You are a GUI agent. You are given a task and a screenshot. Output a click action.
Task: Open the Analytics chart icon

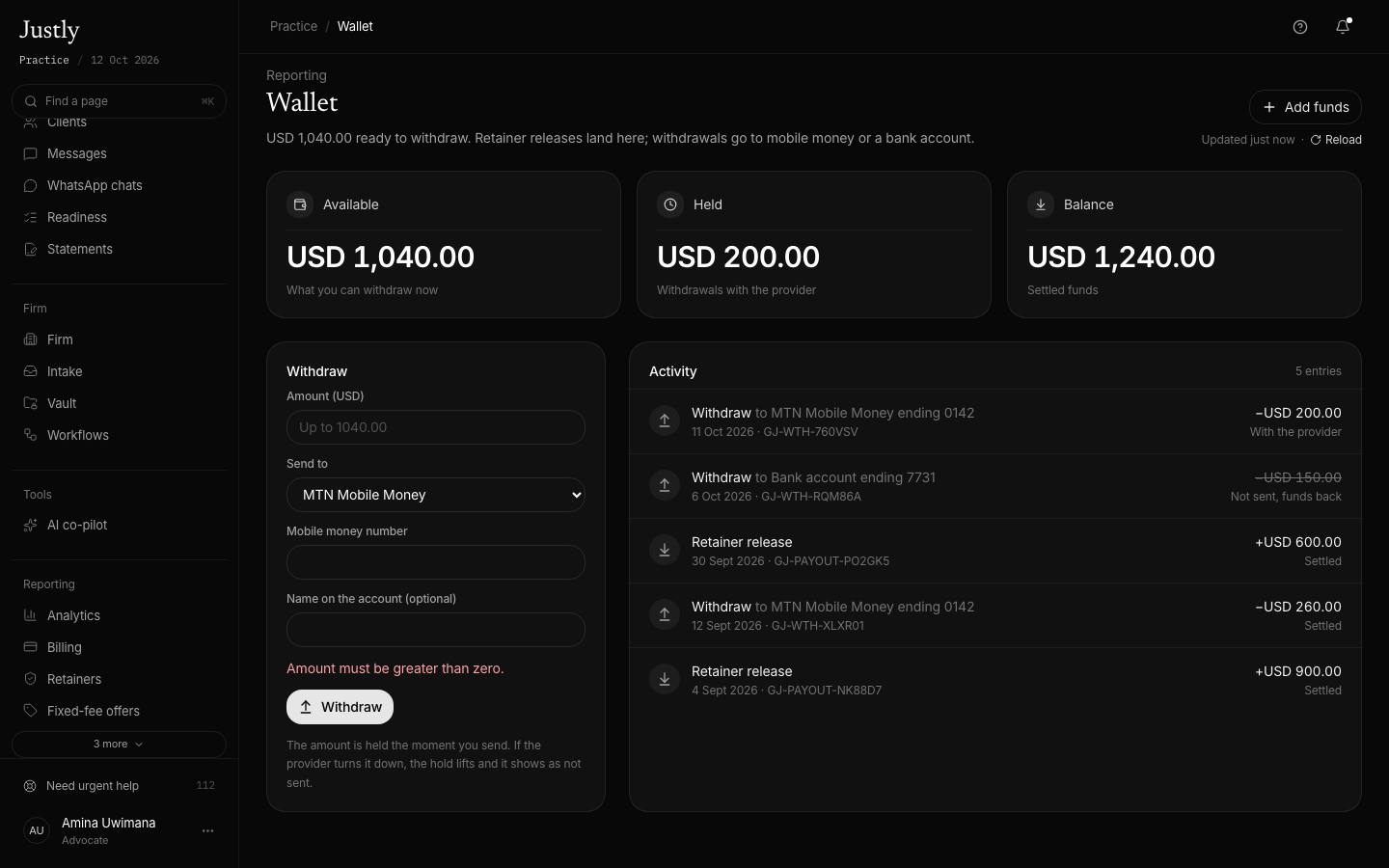31,616
